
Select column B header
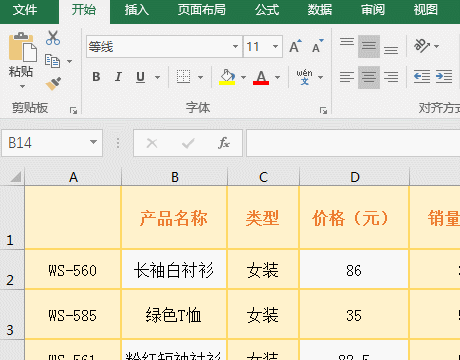coord(175,177)
